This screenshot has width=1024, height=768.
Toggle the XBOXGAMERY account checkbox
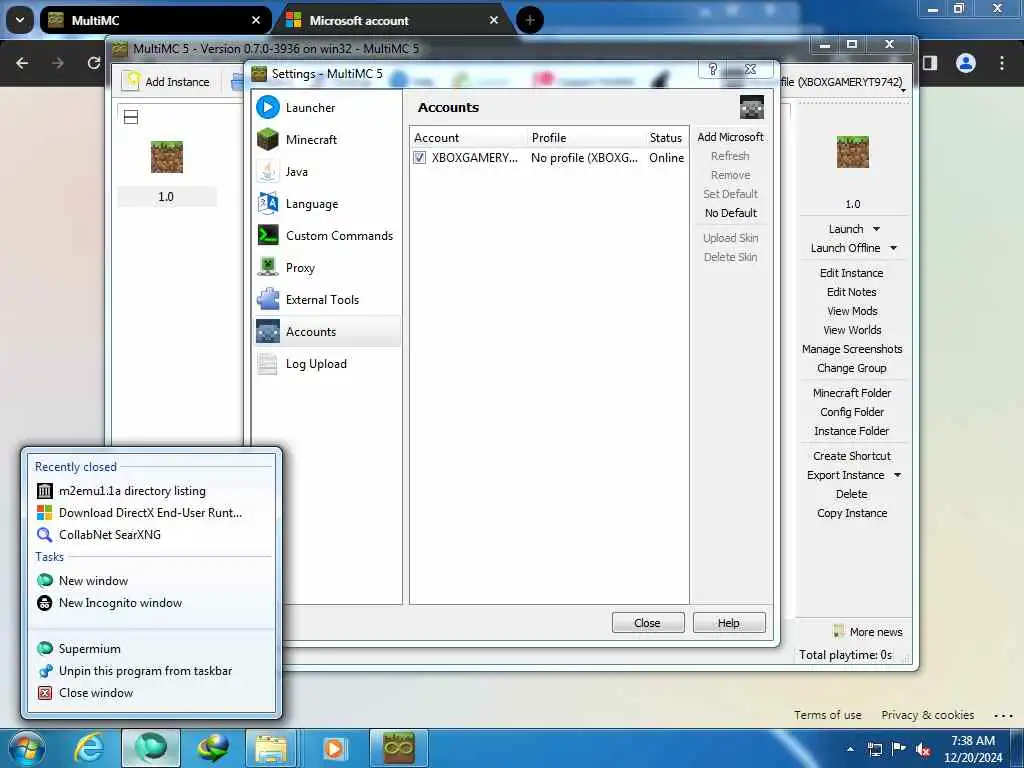[420, 157]
